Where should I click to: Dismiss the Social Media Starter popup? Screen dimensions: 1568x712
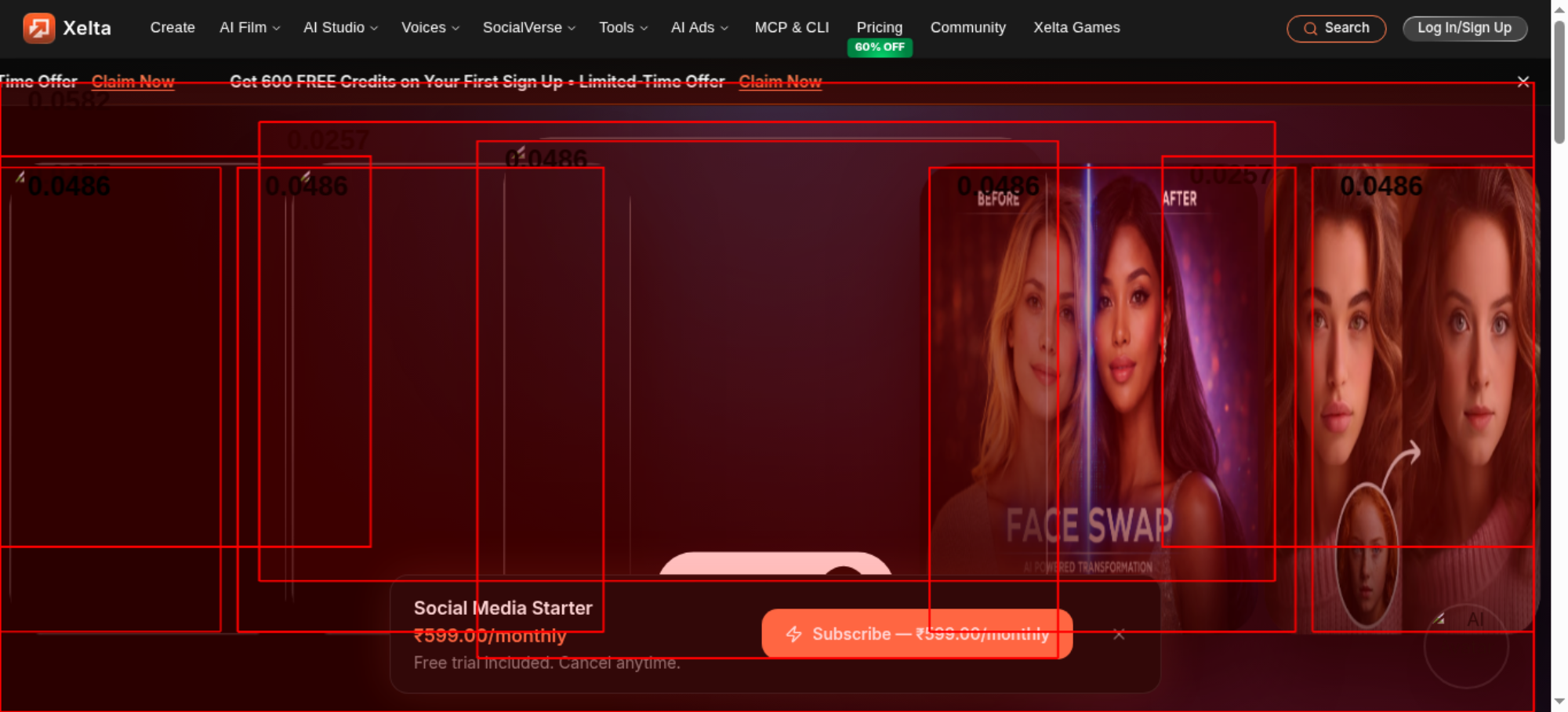click(1119, 634)
